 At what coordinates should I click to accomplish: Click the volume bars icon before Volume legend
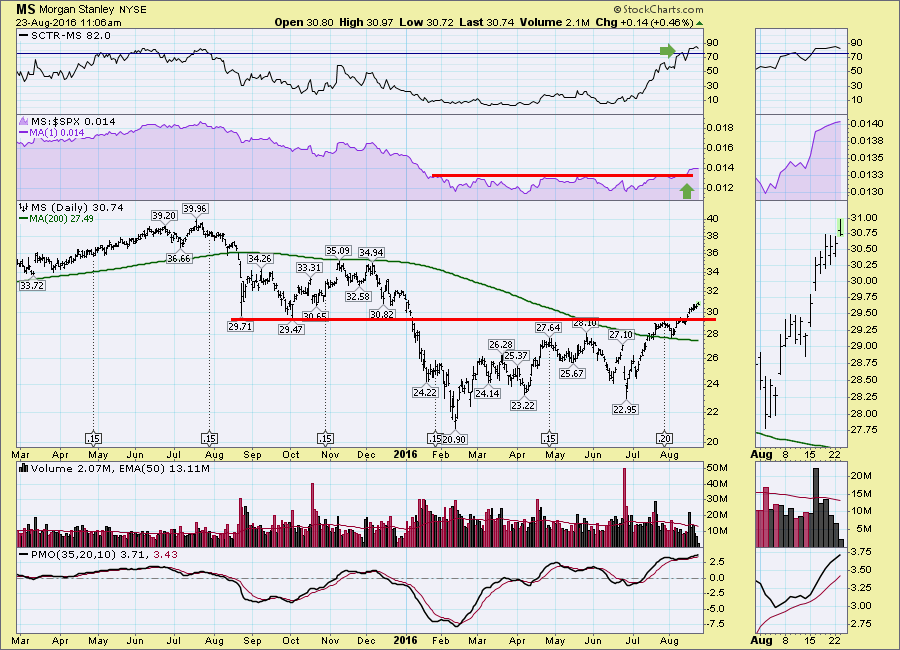[24, 468]
